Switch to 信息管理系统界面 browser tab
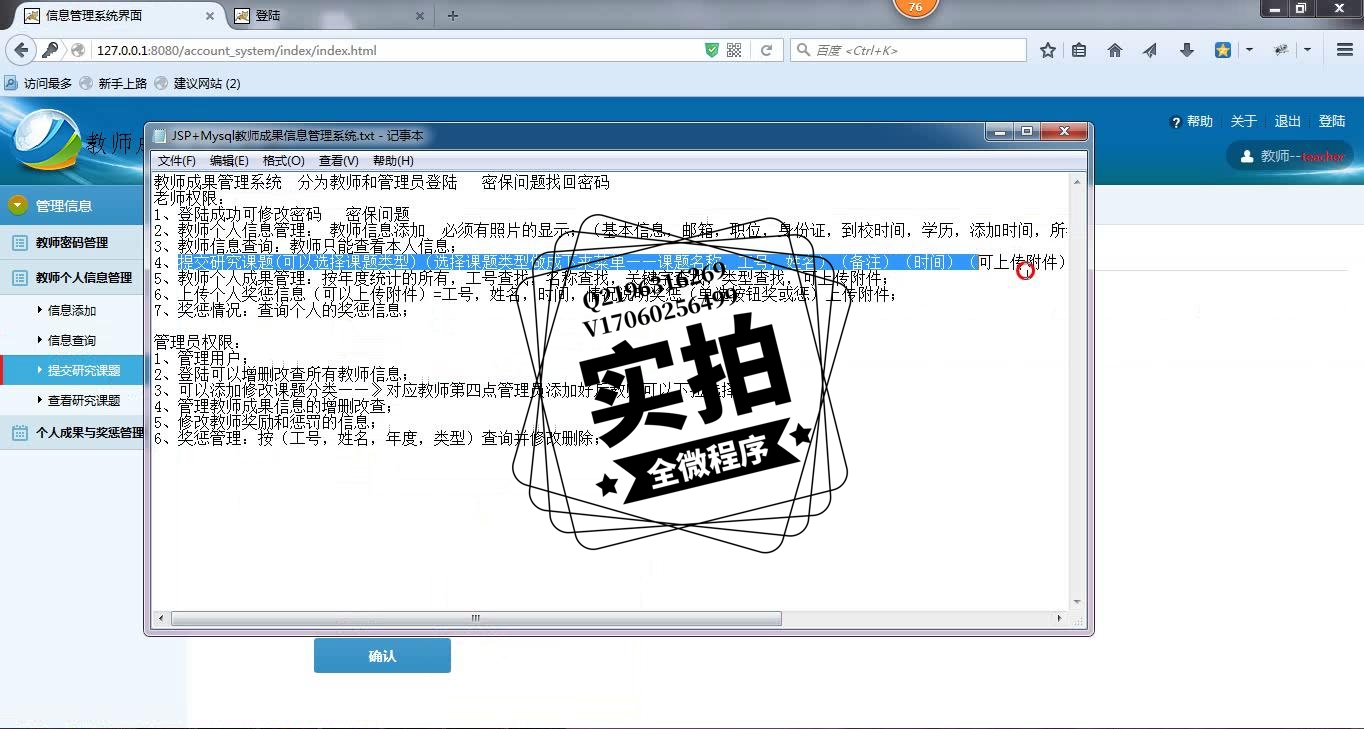Screen dimensions: 1364x729 coord(116,15)
